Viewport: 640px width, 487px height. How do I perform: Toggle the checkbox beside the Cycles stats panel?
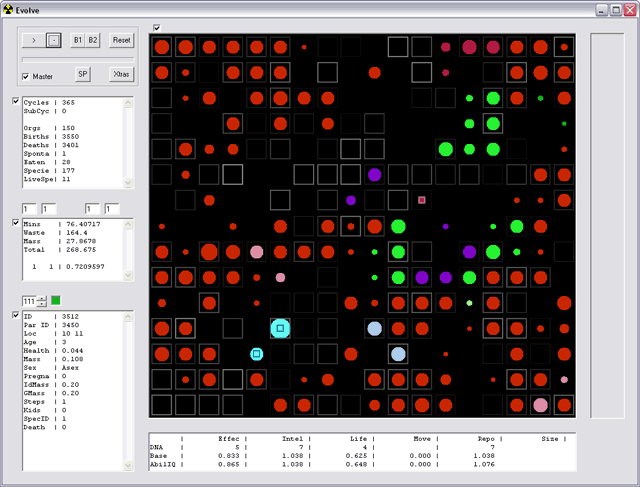pos(16,101)
